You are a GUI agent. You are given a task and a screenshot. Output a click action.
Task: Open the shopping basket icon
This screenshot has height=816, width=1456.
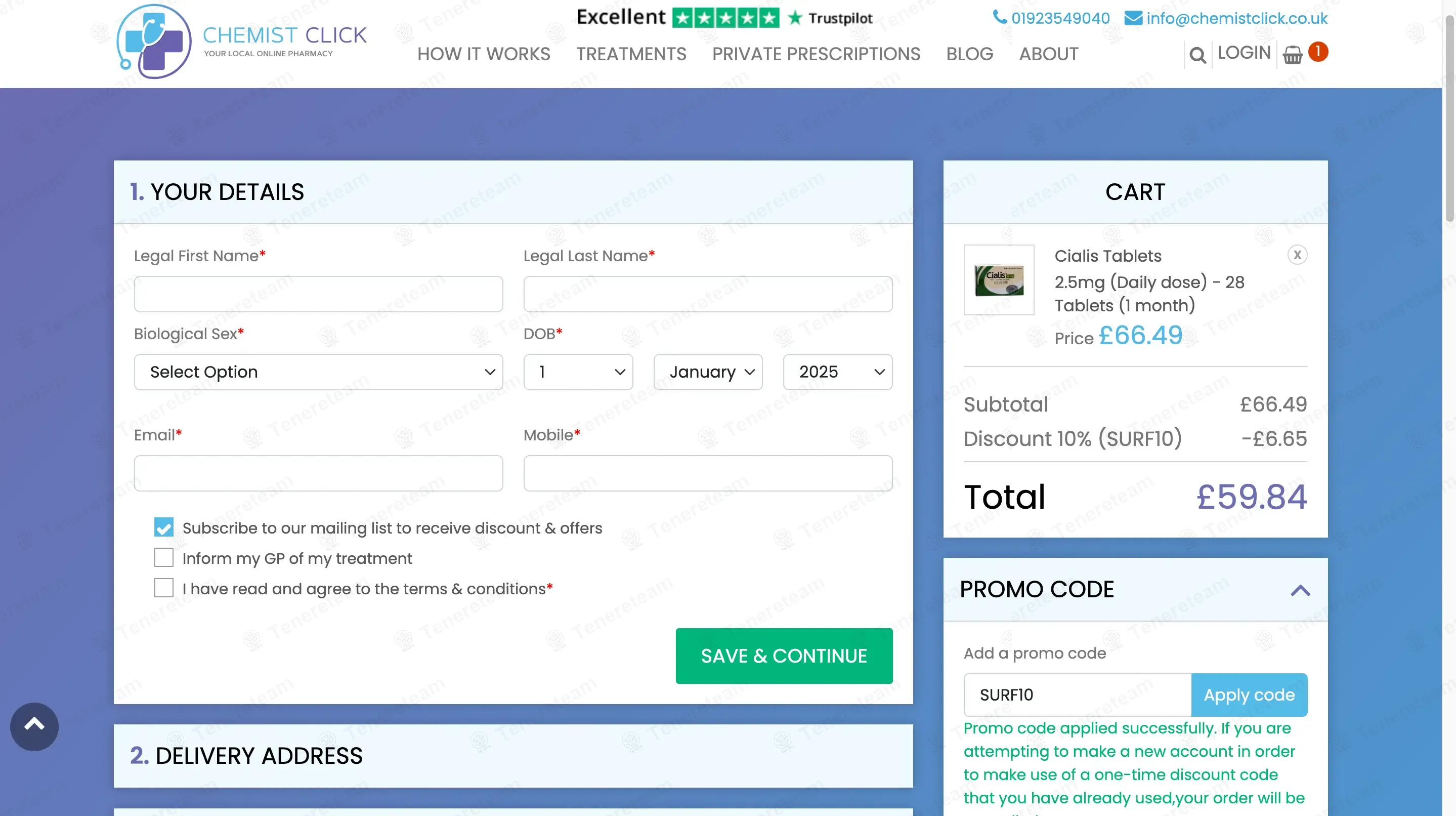1293,55
